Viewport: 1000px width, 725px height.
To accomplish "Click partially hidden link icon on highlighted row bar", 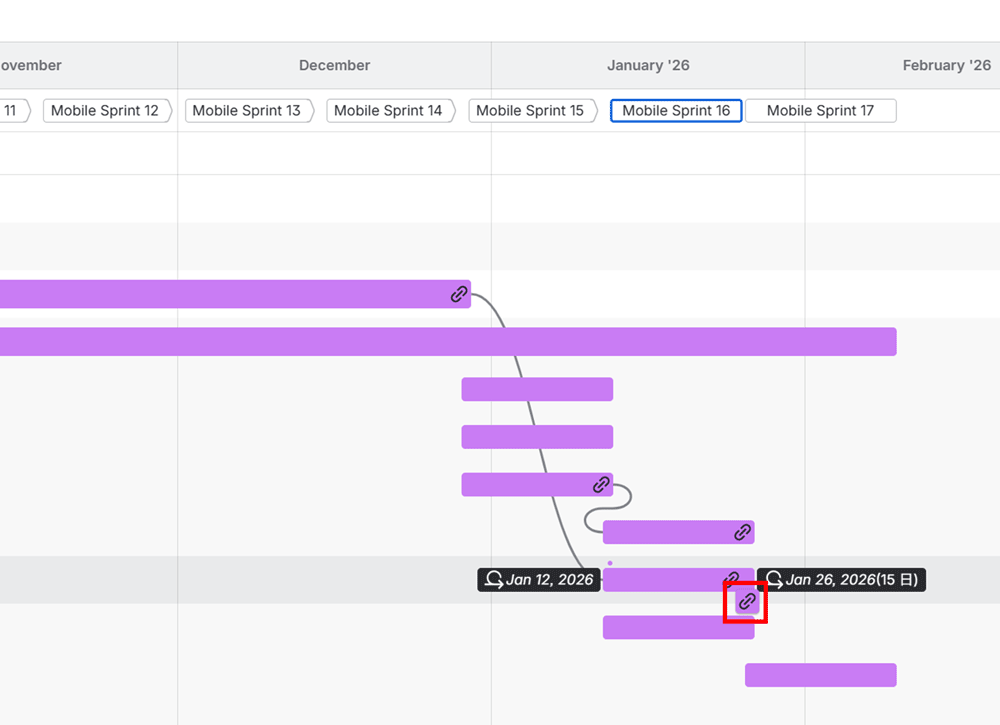I will click(732, 578).
